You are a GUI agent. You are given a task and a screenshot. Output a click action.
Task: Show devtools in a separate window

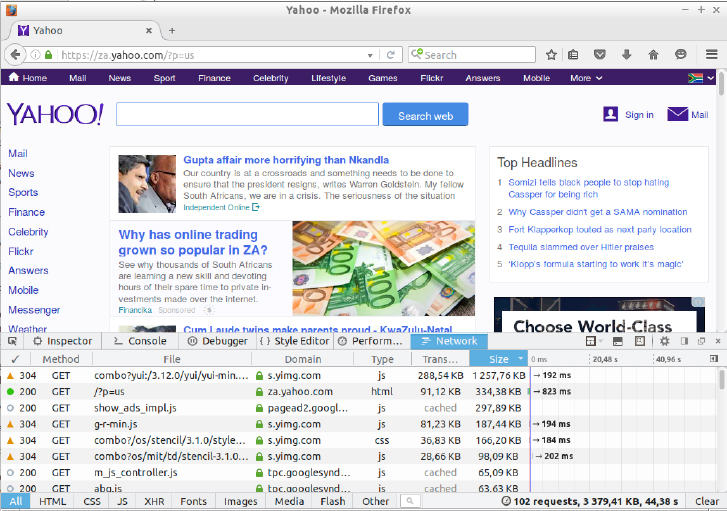click(x=701, y=341)
